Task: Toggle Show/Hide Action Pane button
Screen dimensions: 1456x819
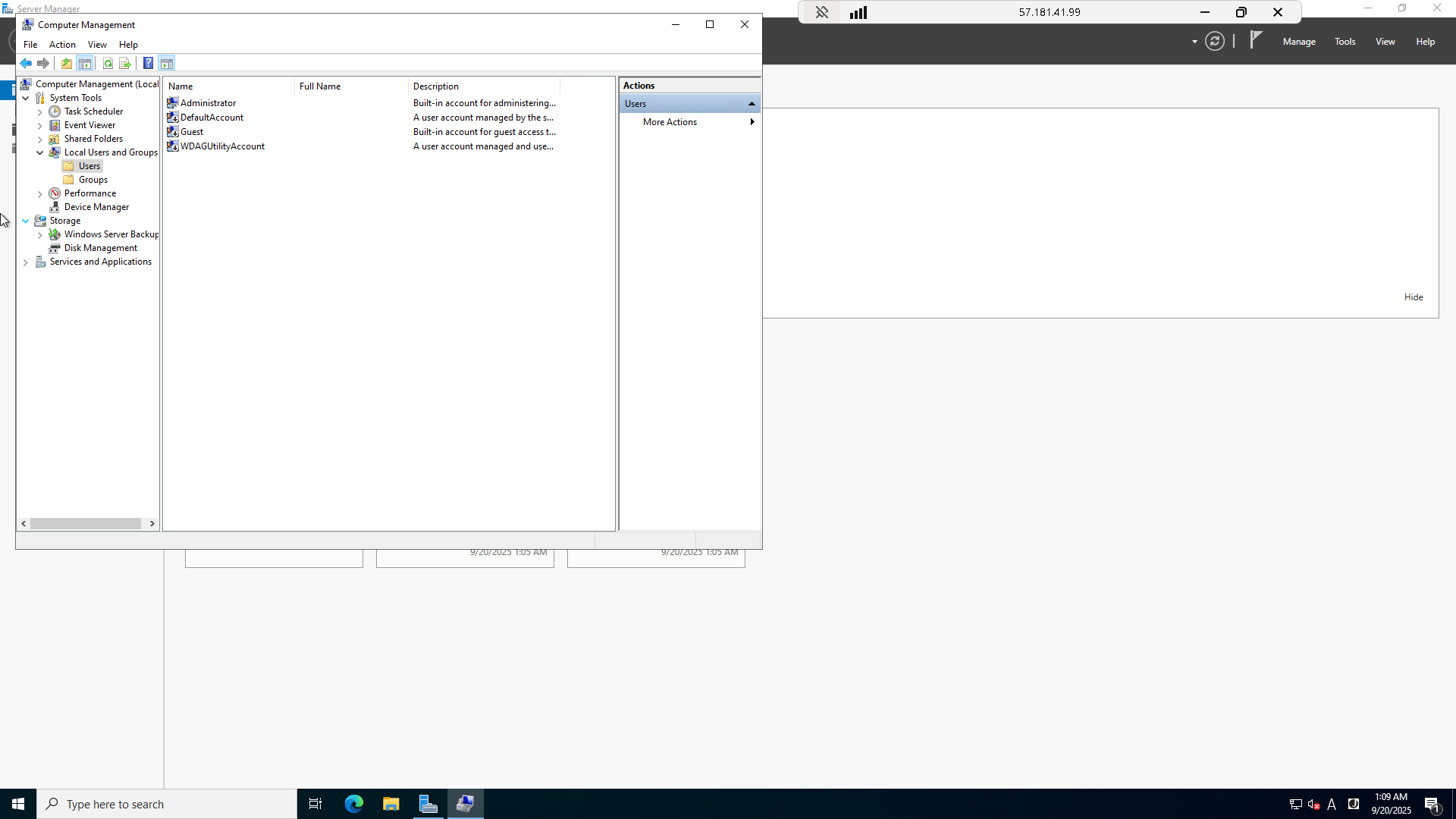Action: 167,64
